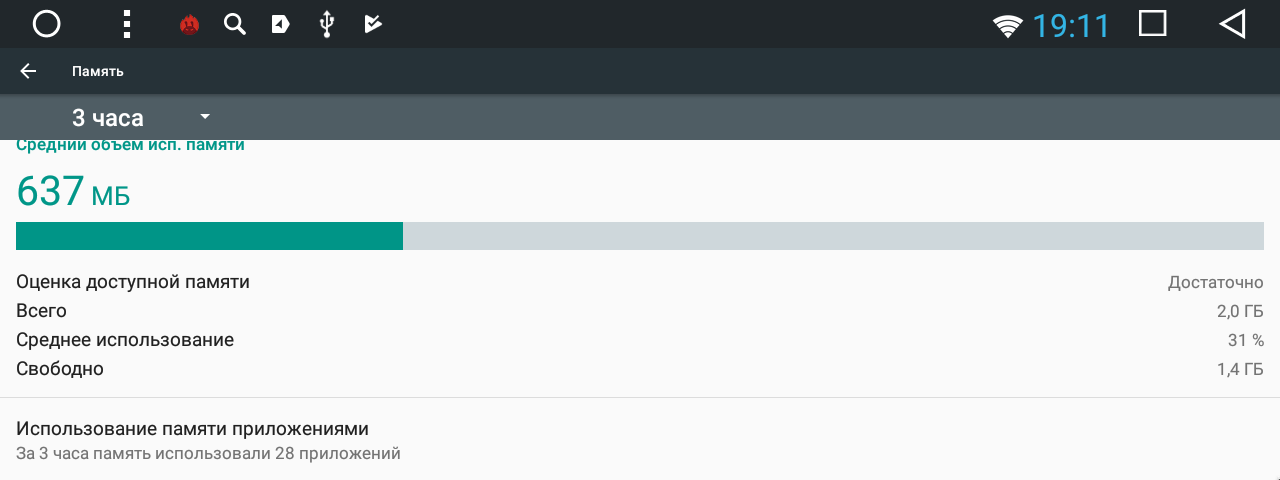Screen dimensions: 1280x480
Task: Tap the 'Свободно' 1,4 ГБ row
Action: pyautogui.click(x=640, y=369)
